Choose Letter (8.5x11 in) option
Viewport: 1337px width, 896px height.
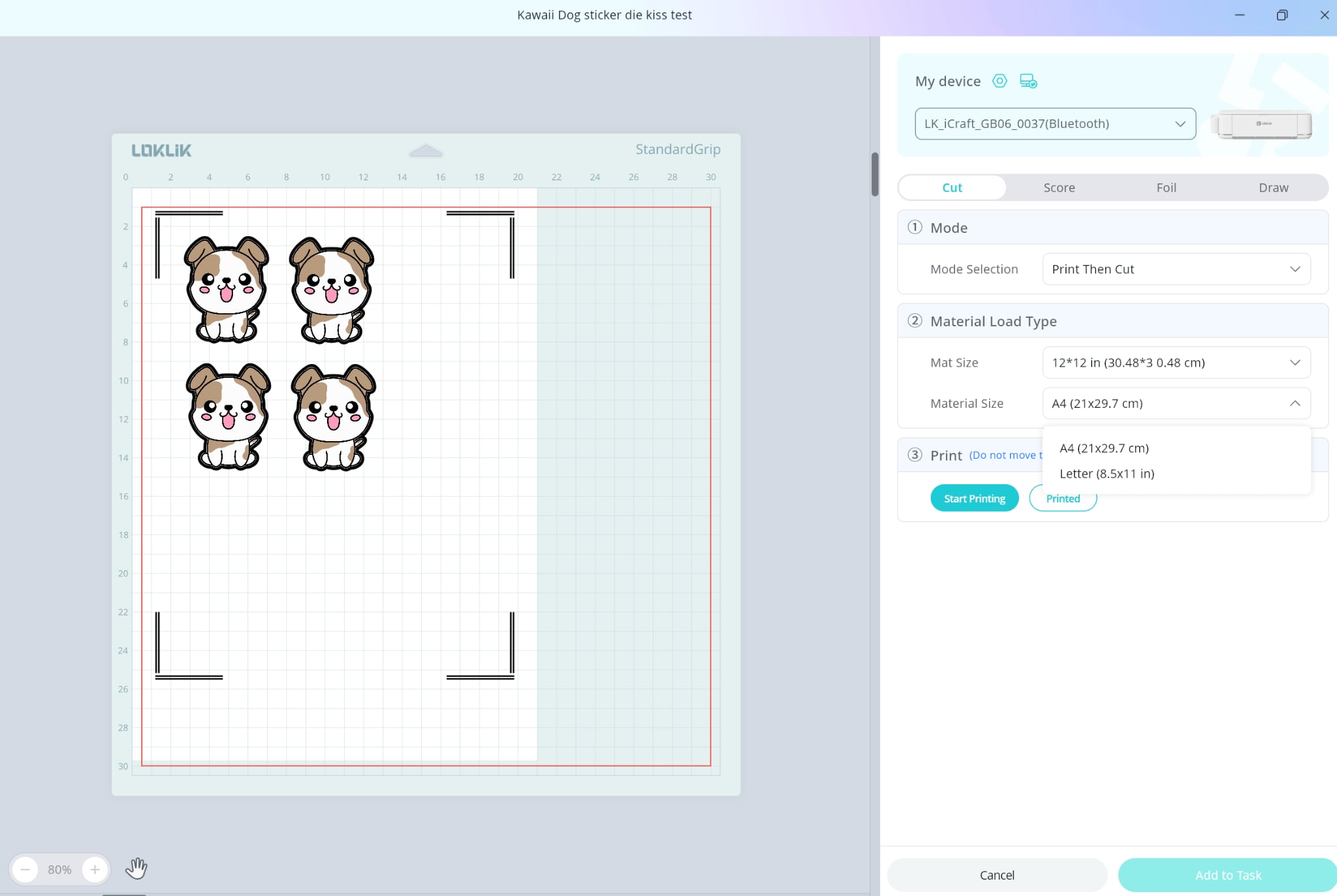[1107, 474]
